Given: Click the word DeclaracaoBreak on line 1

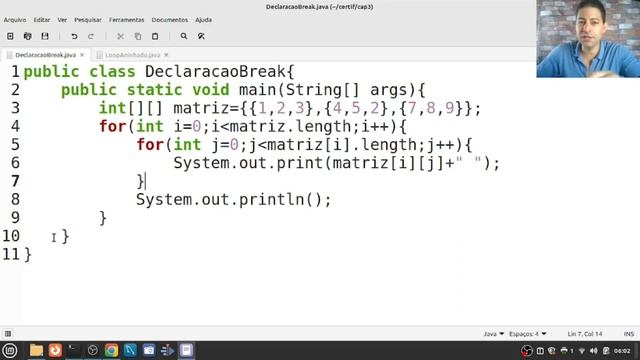Looking at the screenshot, I should [215, 71].
